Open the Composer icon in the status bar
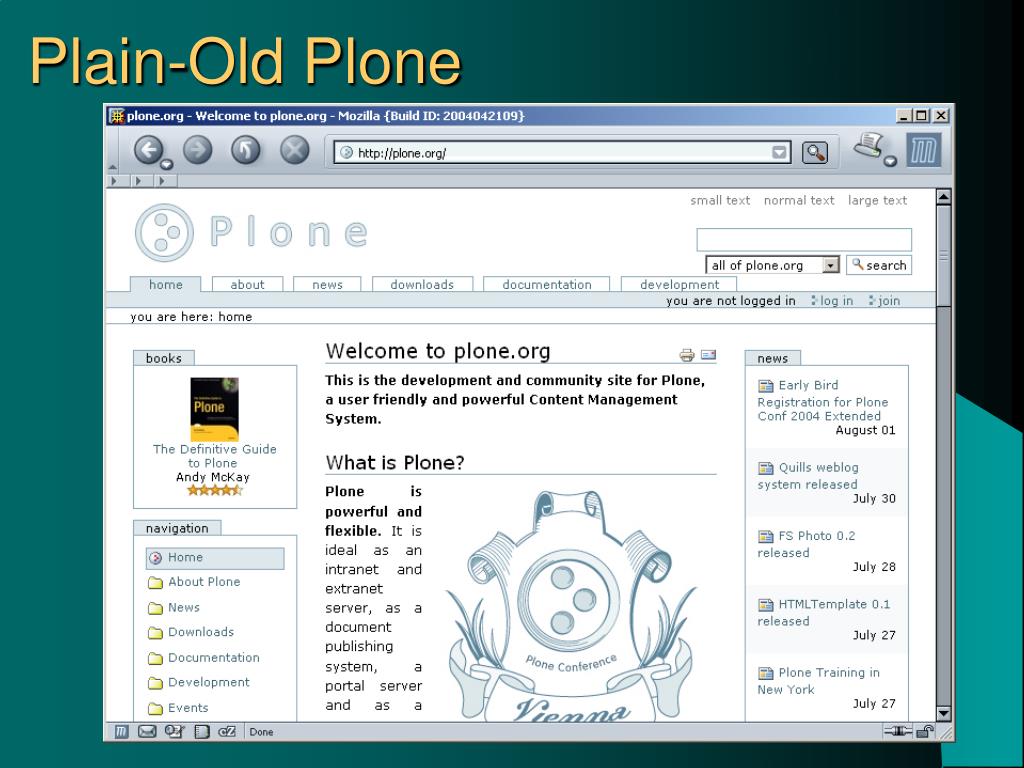Viewport: 1024px width, 768px height. [174, 731]
